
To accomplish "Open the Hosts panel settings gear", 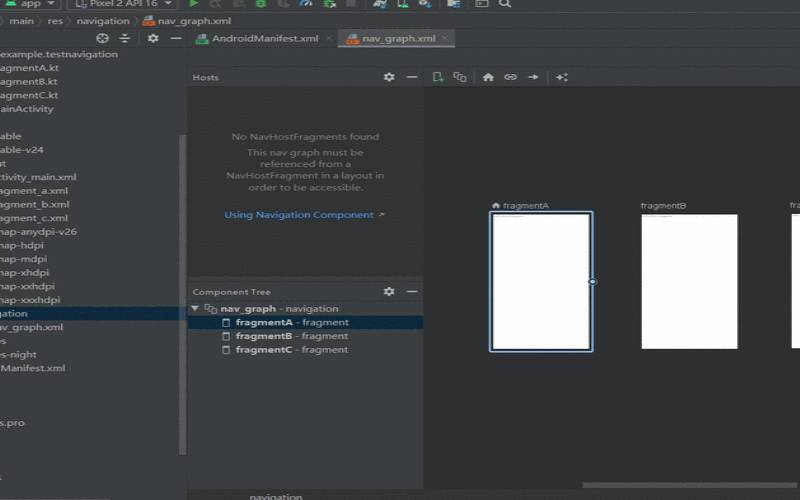I will coord(389,77).
